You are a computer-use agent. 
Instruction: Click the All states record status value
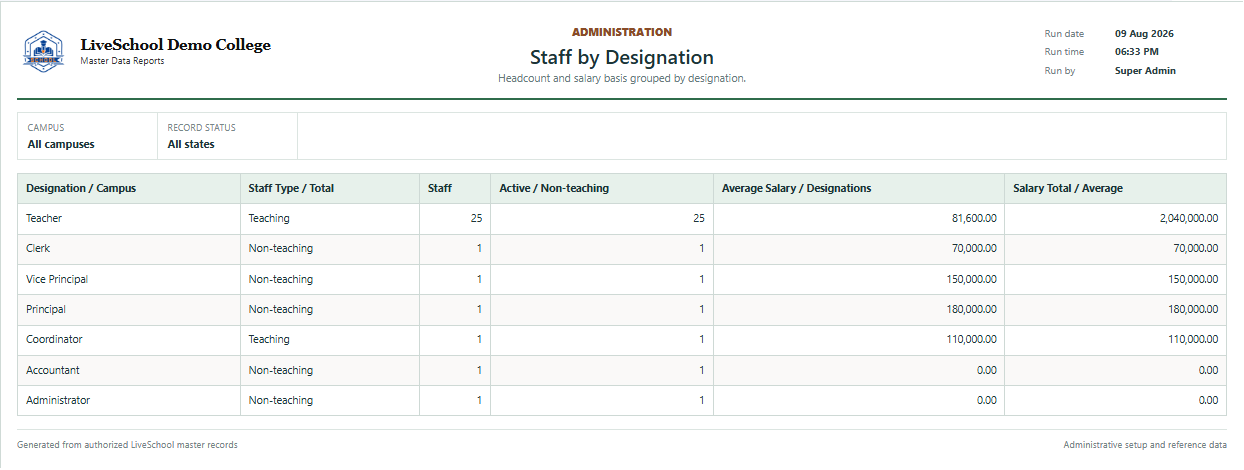191,144
